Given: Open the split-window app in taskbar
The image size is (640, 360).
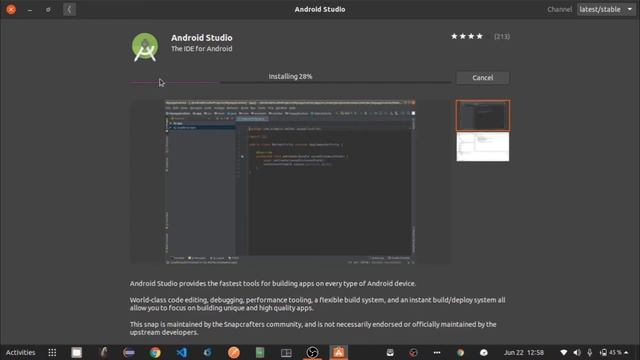Looking at the screenshot, I should 286,353.
